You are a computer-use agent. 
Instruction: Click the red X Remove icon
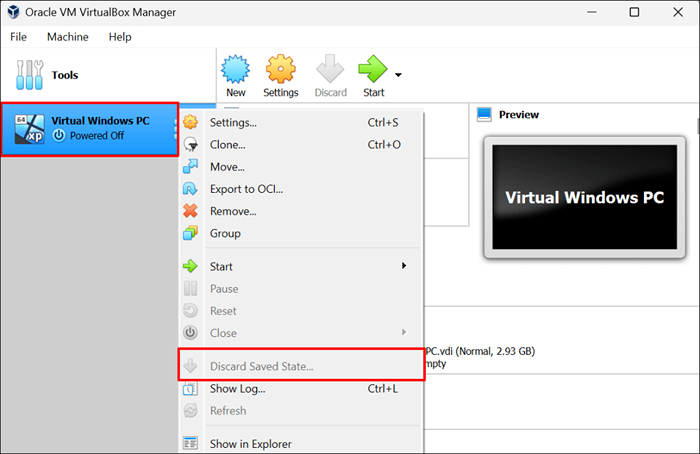click(190, 211)
